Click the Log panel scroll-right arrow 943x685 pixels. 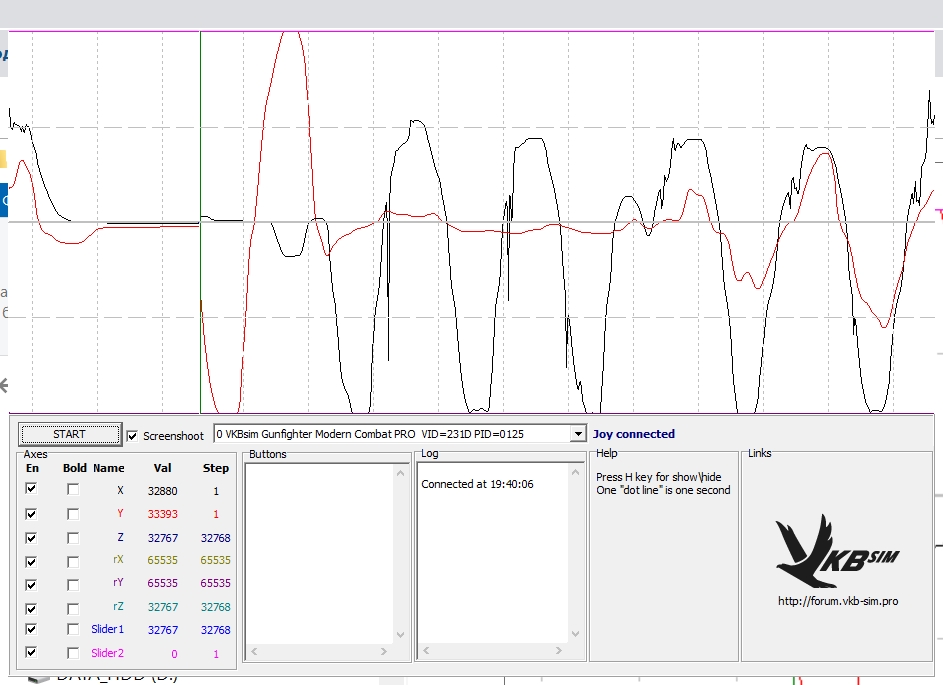coord(560,652)
